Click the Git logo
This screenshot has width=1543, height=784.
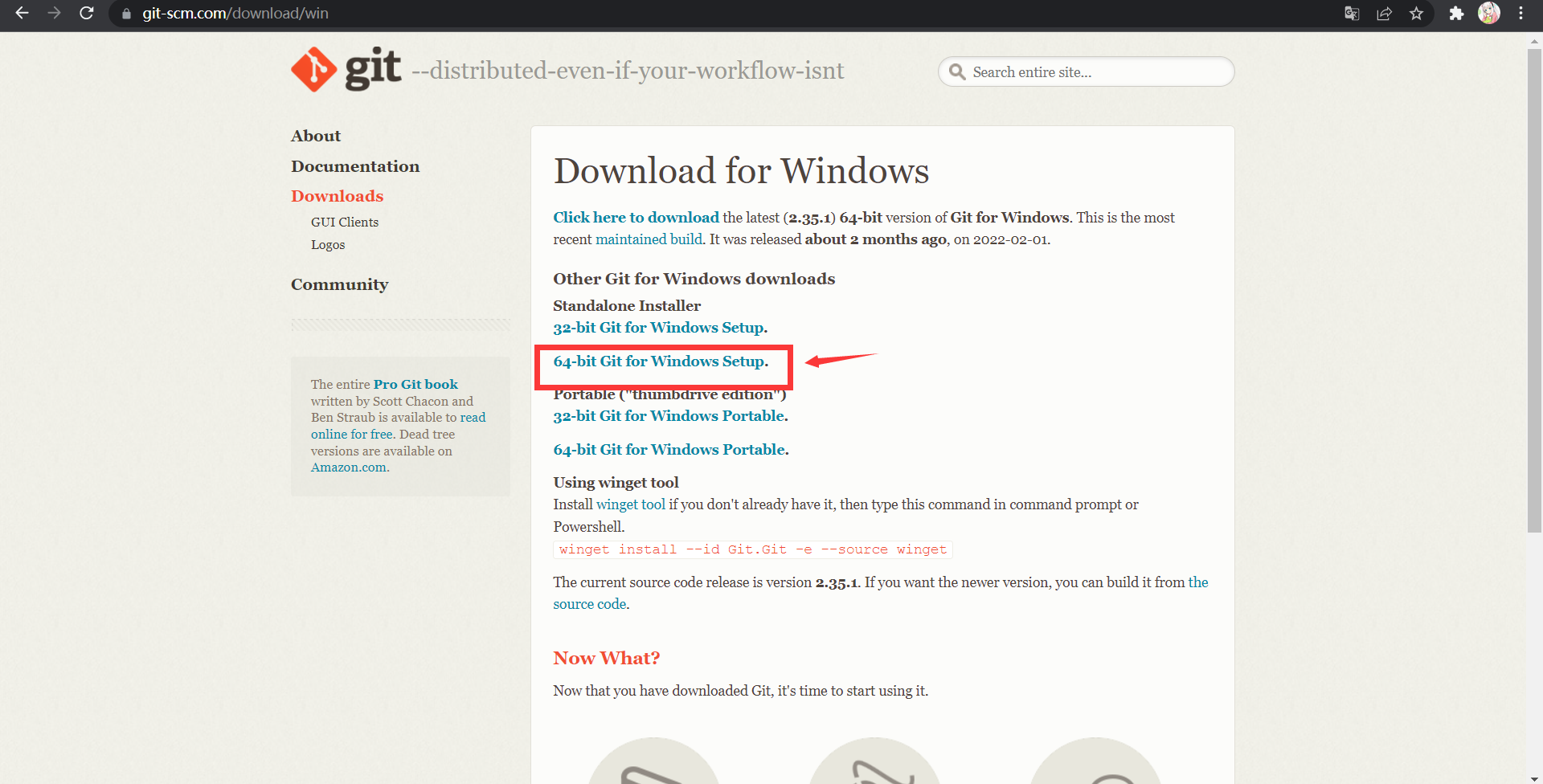pyautogui.click(x=346, y=69)
